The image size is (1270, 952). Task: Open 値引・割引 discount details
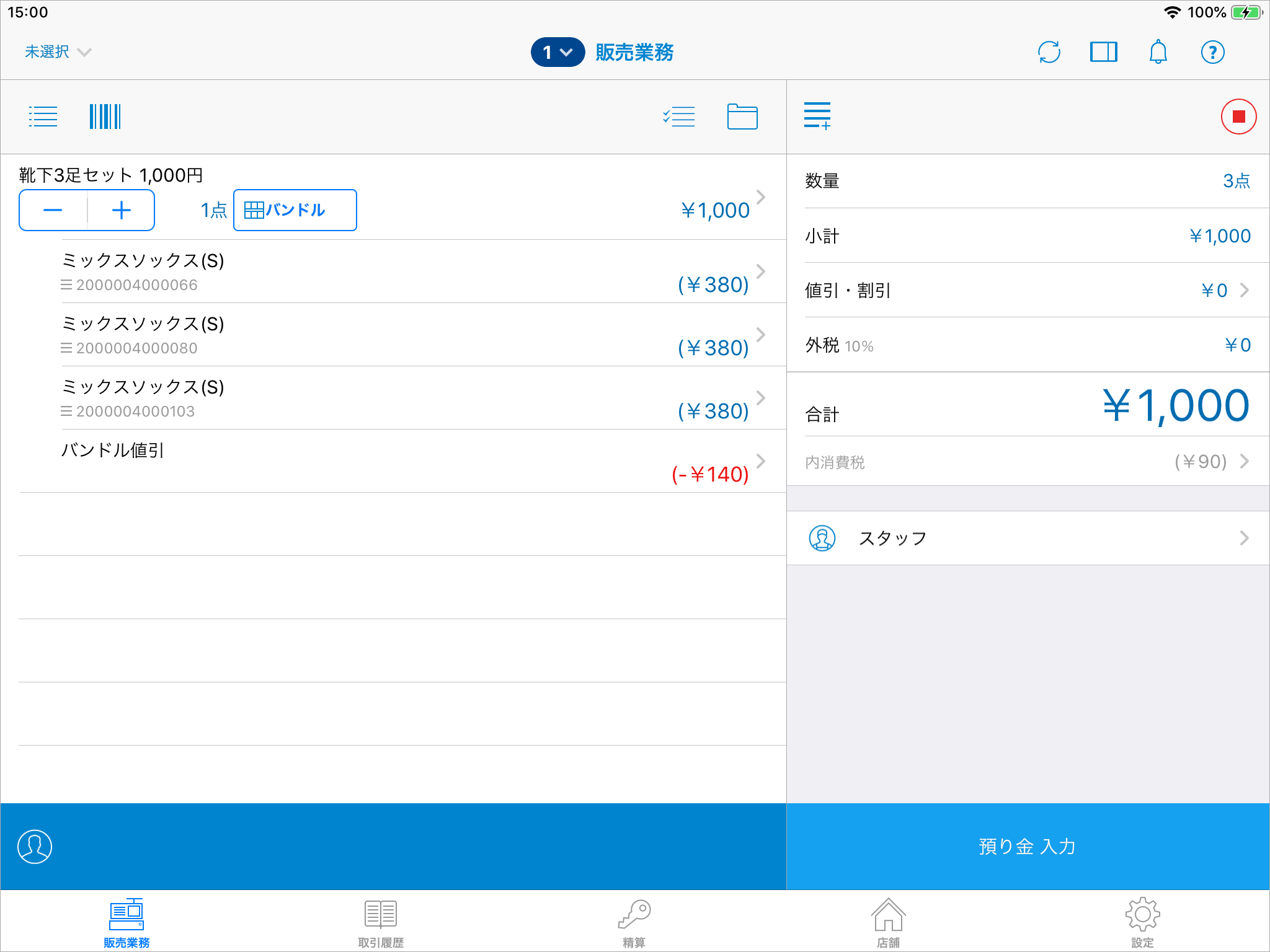click(1028, 290)
